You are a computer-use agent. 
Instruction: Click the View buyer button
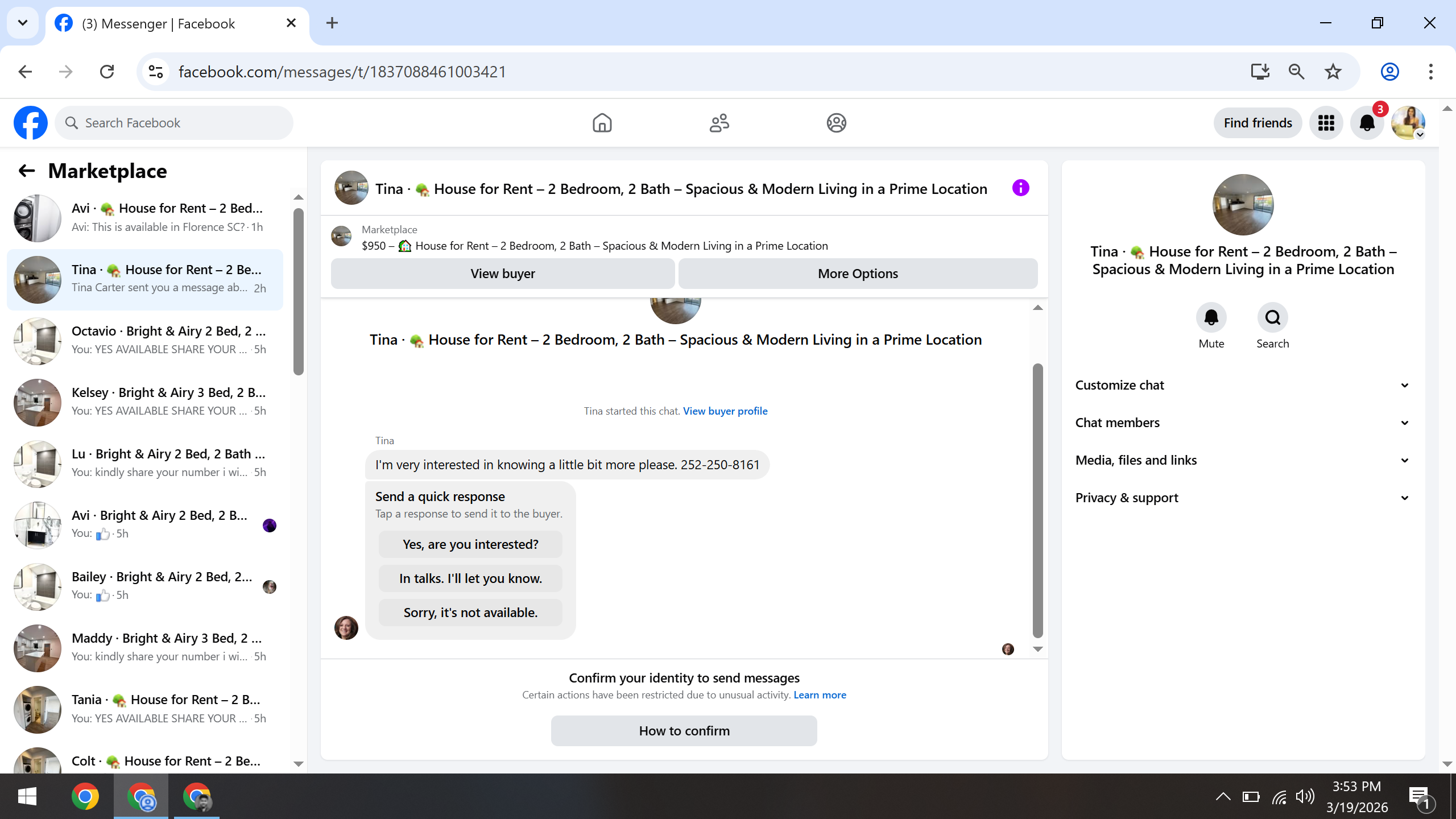click(x=502, y=274)
